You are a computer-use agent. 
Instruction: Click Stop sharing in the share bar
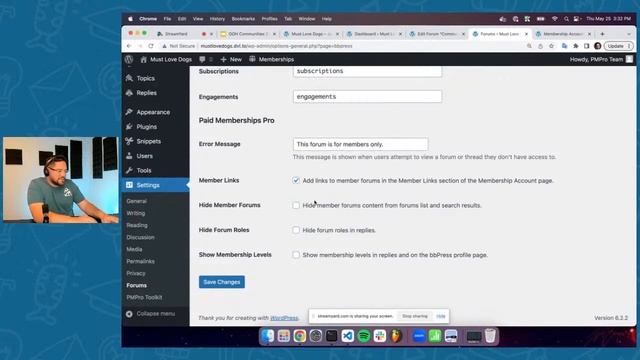coord(415,316)
